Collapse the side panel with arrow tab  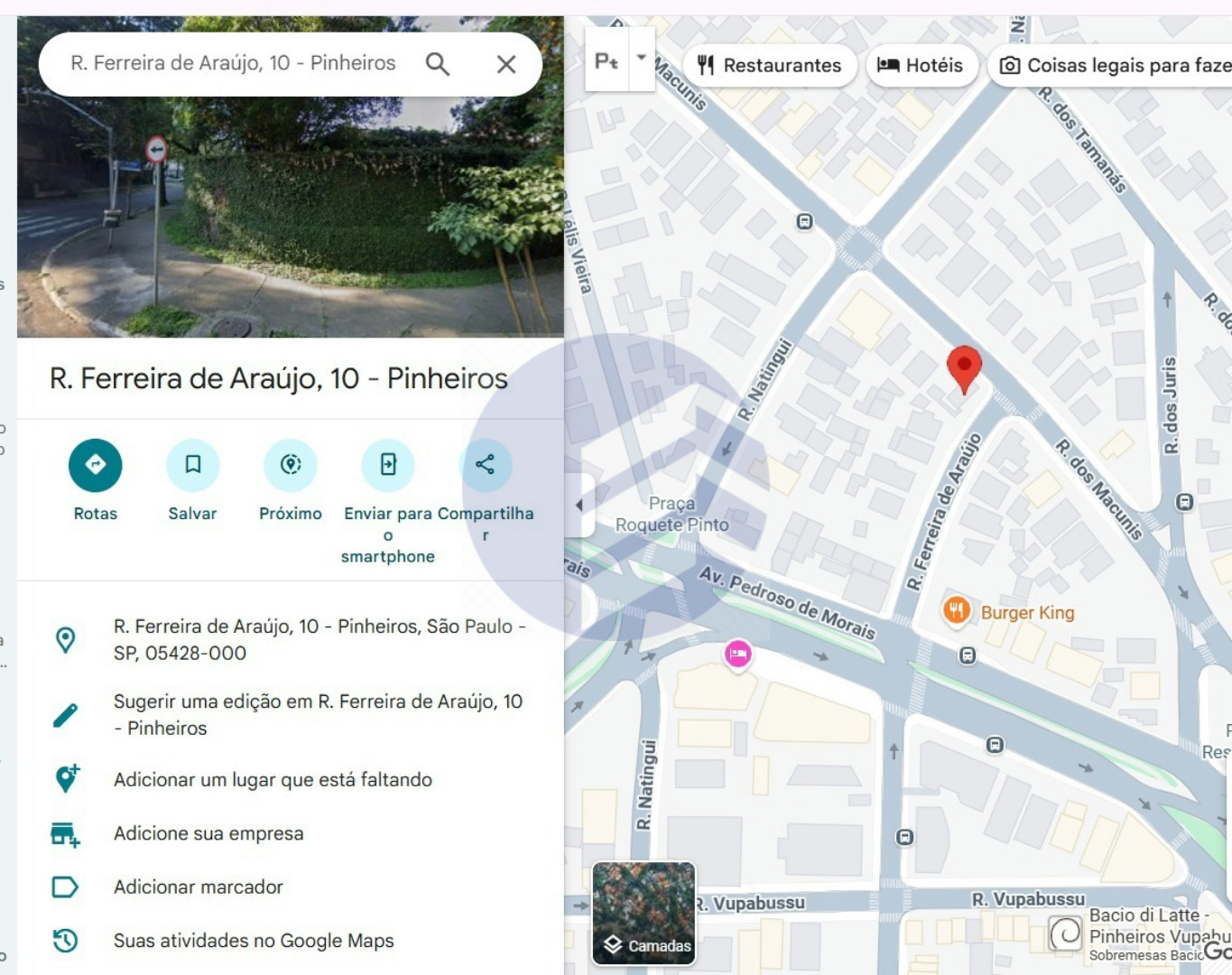click(579, 505)
